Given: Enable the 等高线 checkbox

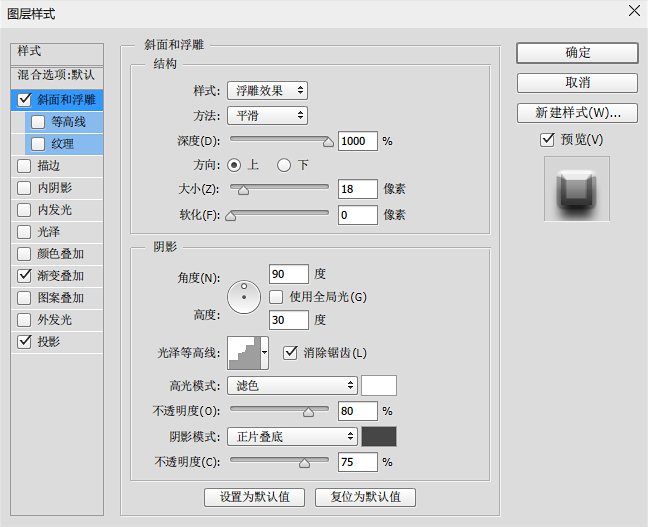Looking at the screenshot, I should pyautogui.click(x=38, y=122).
